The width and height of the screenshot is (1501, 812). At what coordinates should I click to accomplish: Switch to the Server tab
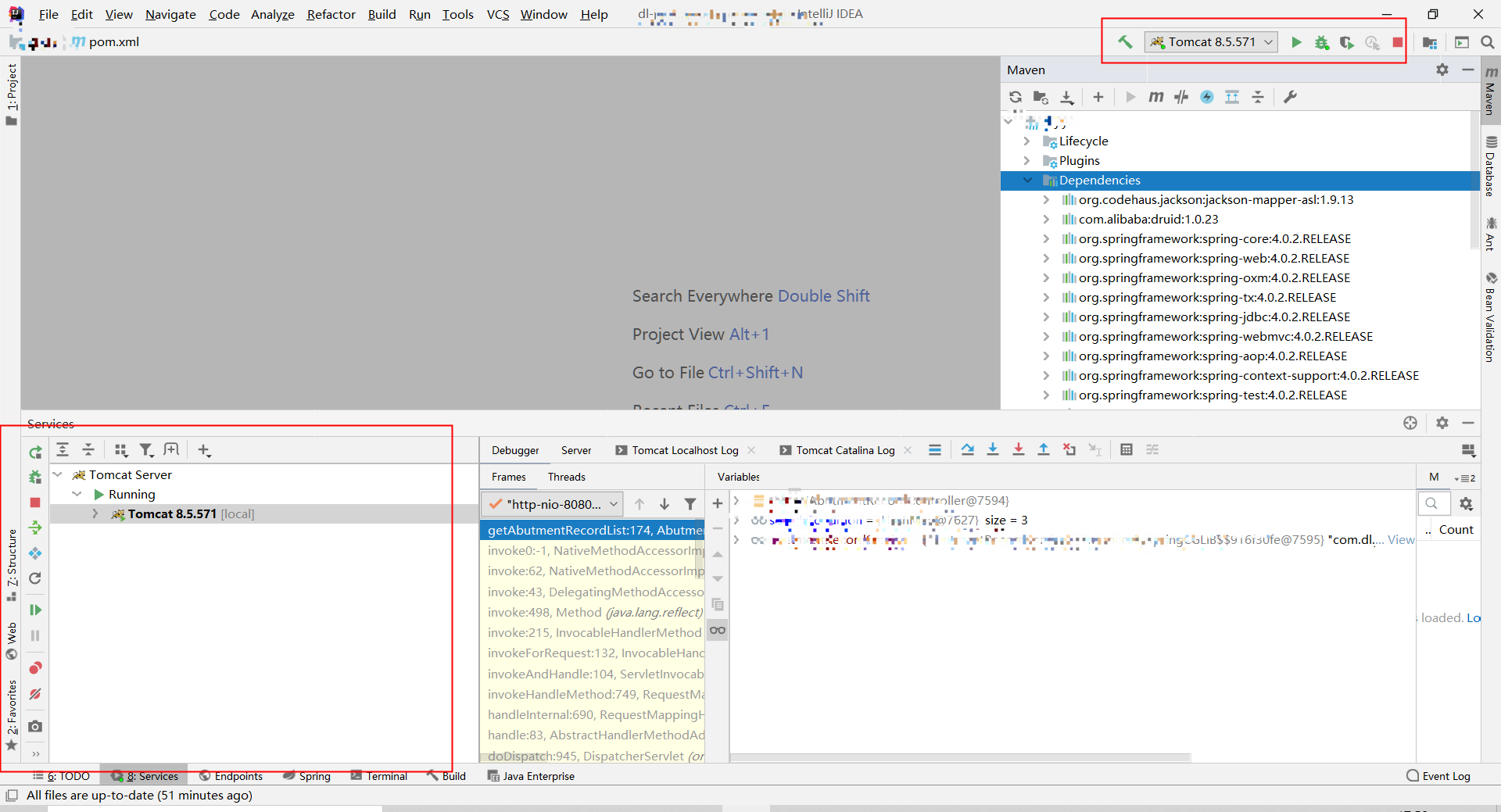coord(576,450)
